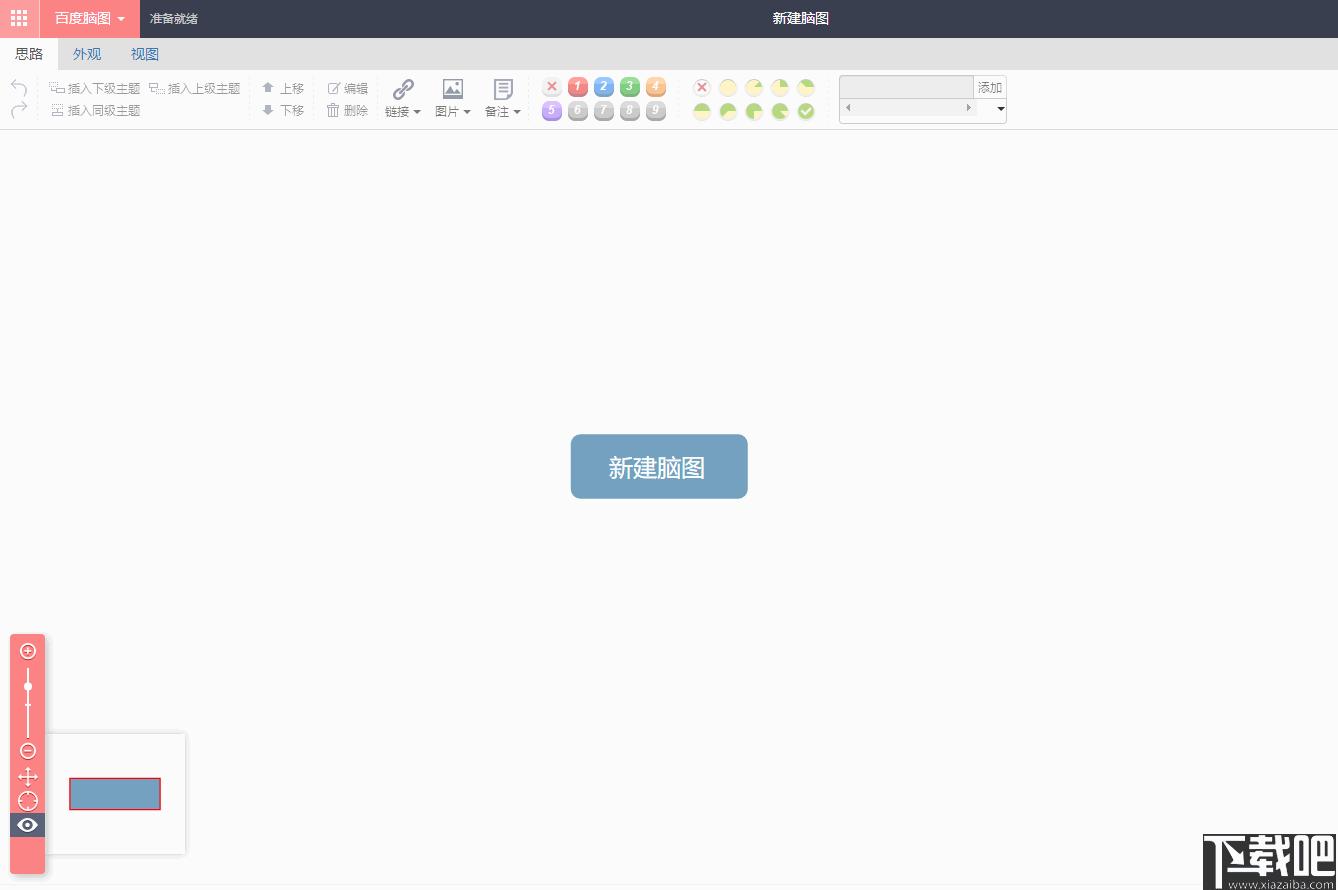This screenshot has width=1338, height=890.
Task: Click the 添加 tag button
Action: click(990, 87)
